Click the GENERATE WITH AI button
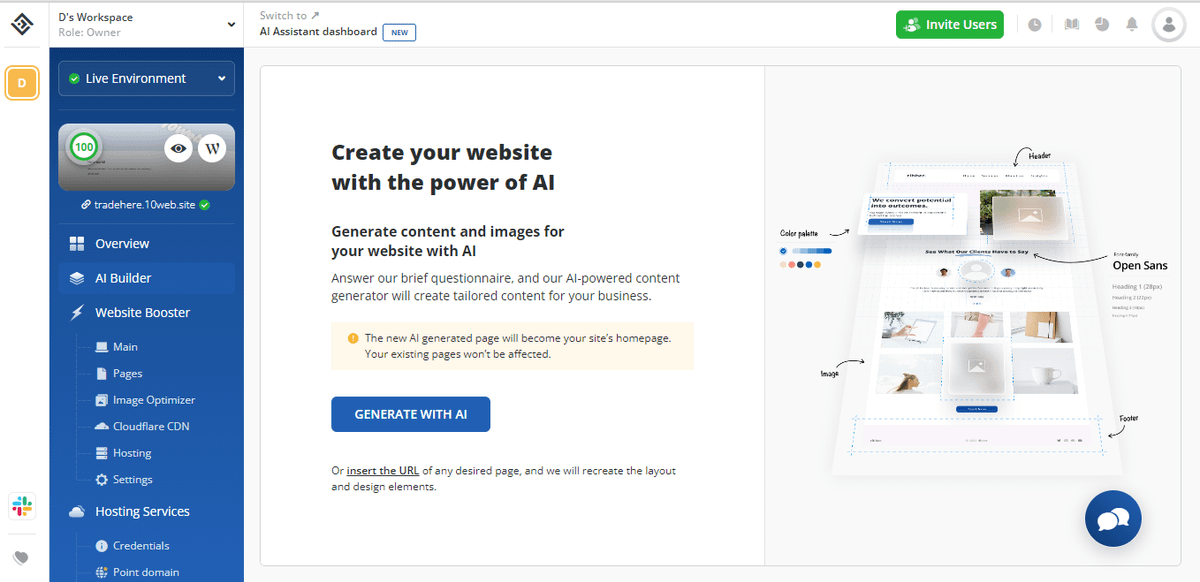The width and height of the screenshot is (1200, 582). (410, 414)
